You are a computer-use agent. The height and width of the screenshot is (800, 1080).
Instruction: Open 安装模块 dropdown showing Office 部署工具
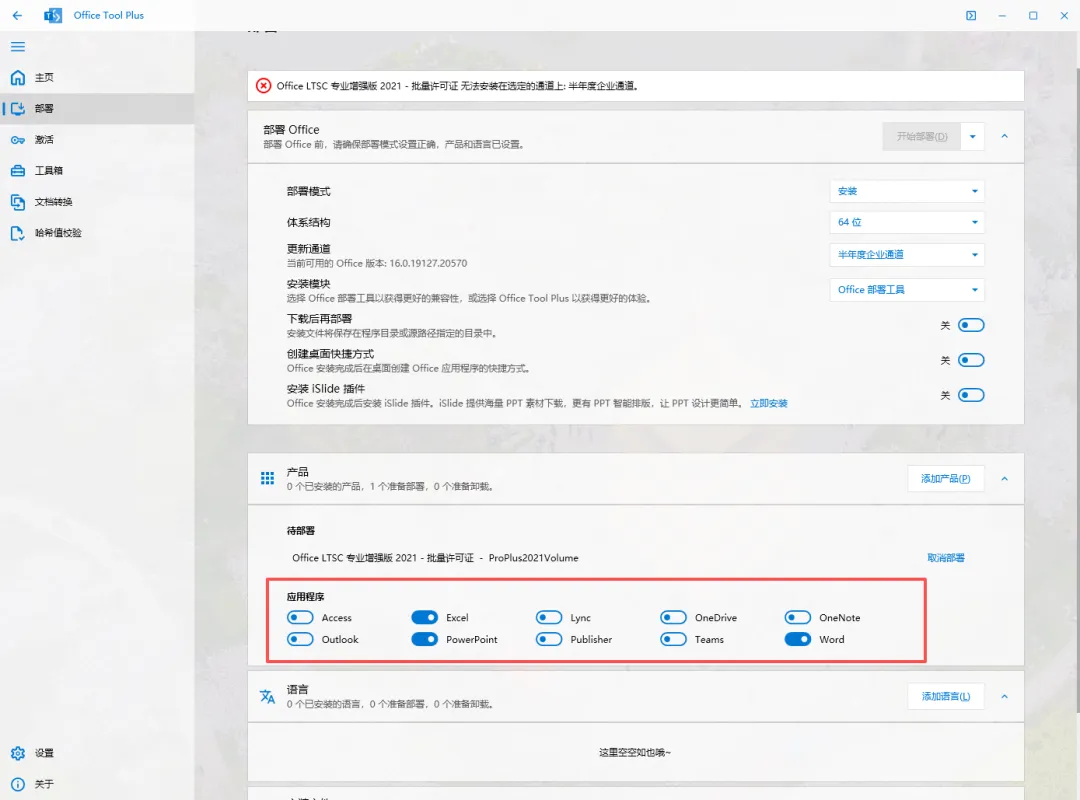(x=907, y=290)
